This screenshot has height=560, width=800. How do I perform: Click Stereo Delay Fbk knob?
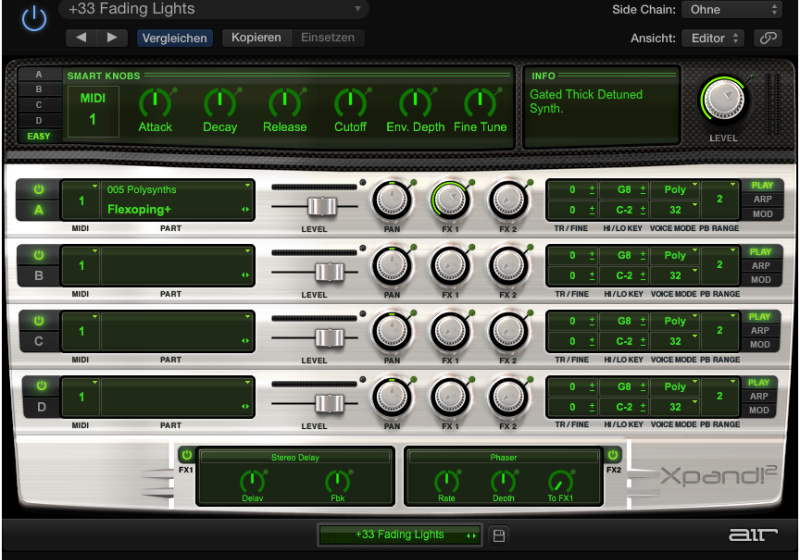coord(338,481)
